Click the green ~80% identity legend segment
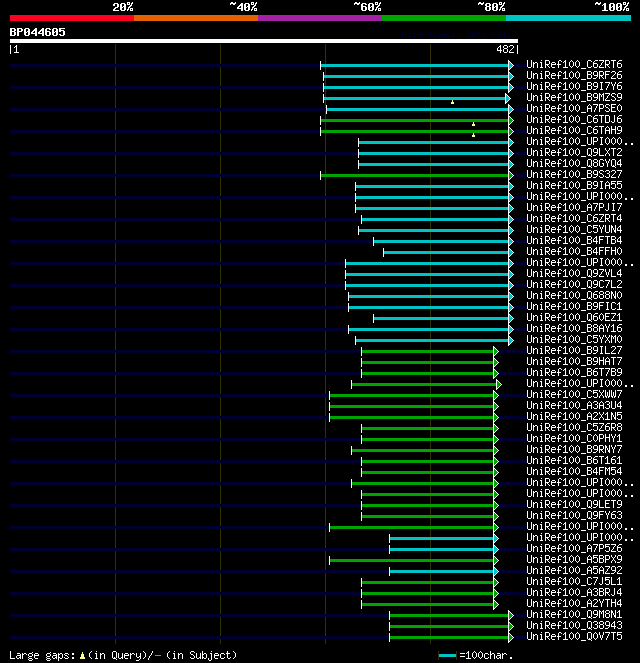Image resolution: width=640 pixels, height=663 pixels. [444, 18]
